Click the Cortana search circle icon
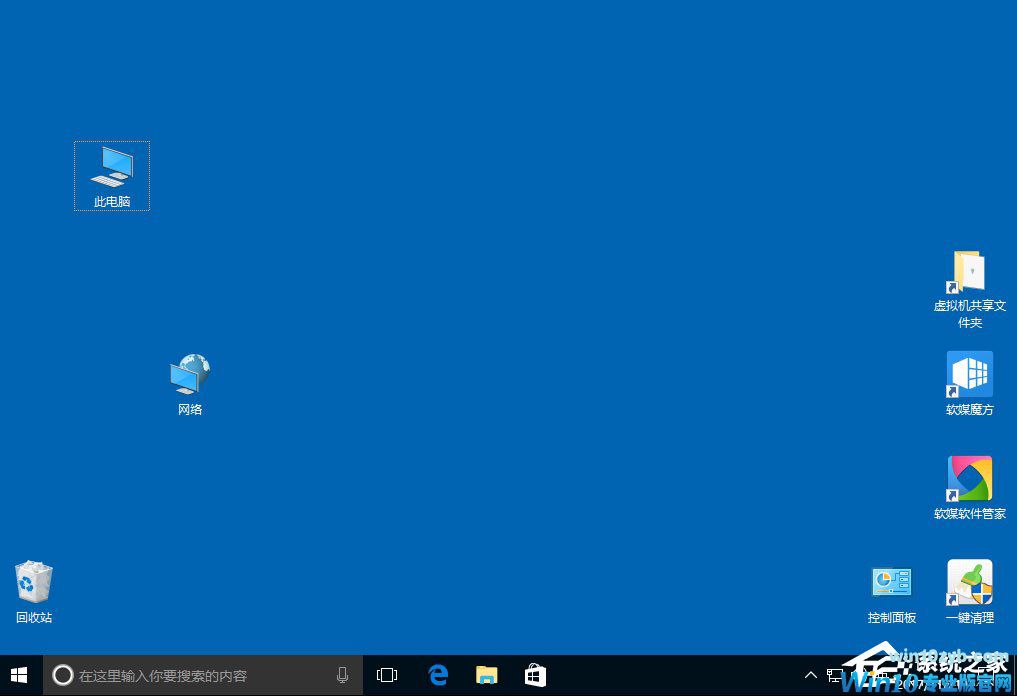Screen dimensions: 1017x696 pyautogui.click(x=62, y=675)
